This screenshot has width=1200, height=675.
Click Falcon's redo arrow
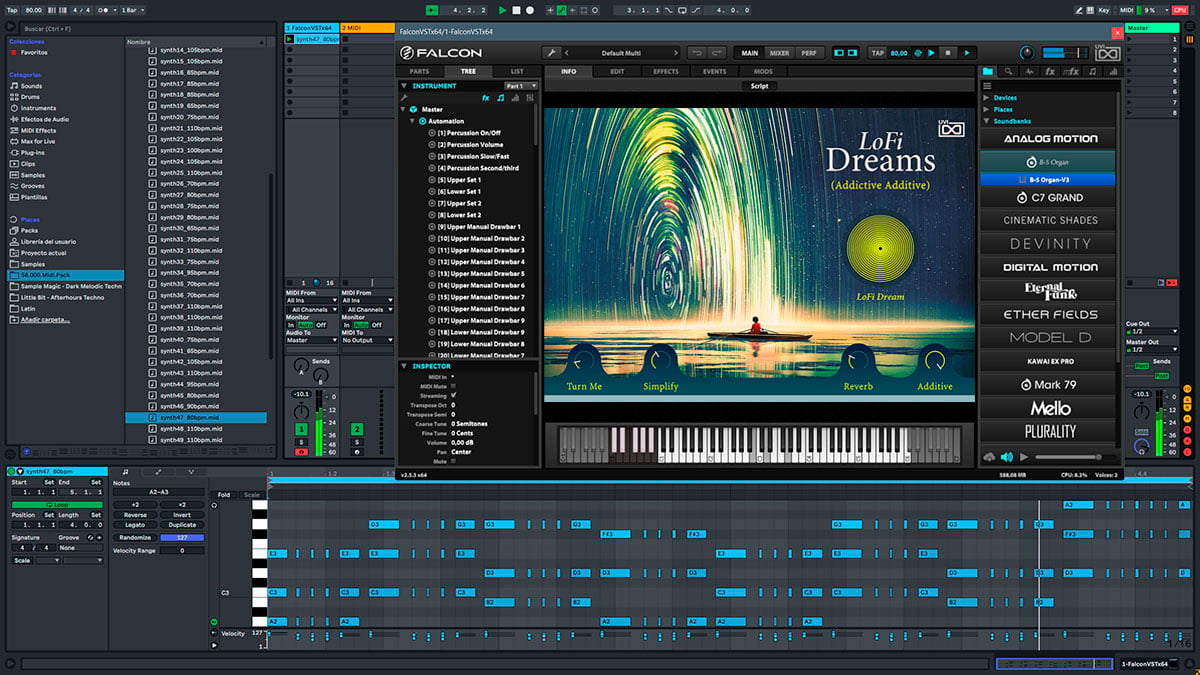click(x=717, y=53)
